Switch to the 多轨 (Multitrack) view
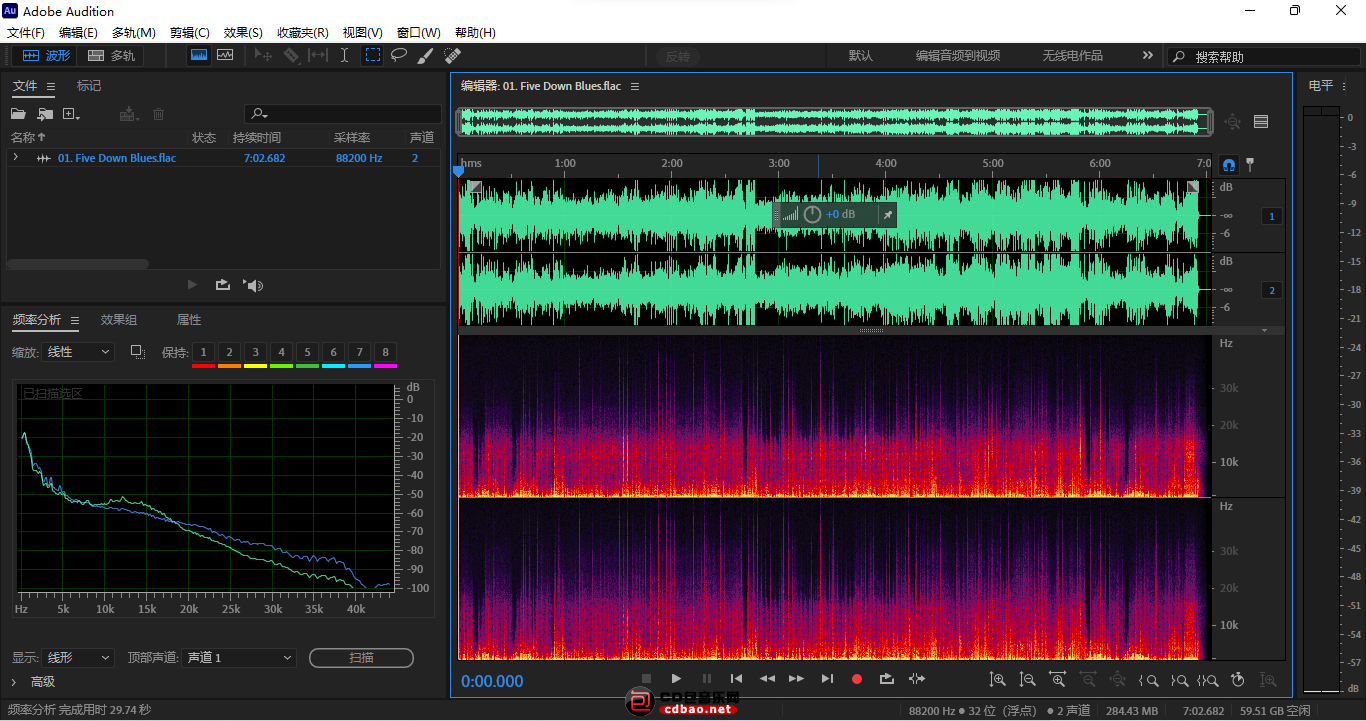 [x=111, y=56]
